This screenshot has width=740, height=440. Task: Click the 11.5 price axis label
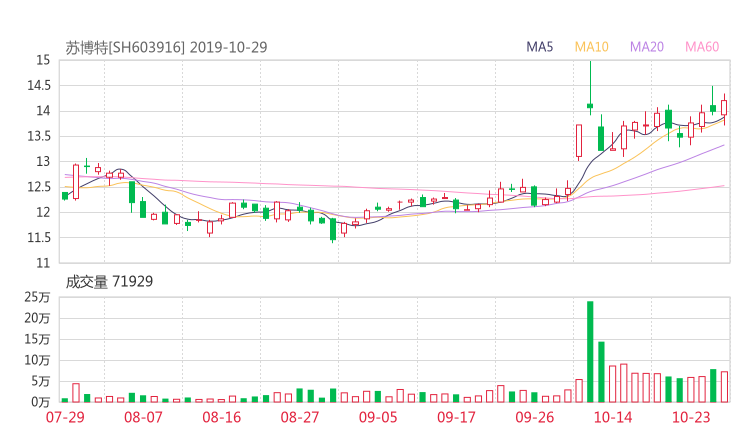(x=39, y=238)
